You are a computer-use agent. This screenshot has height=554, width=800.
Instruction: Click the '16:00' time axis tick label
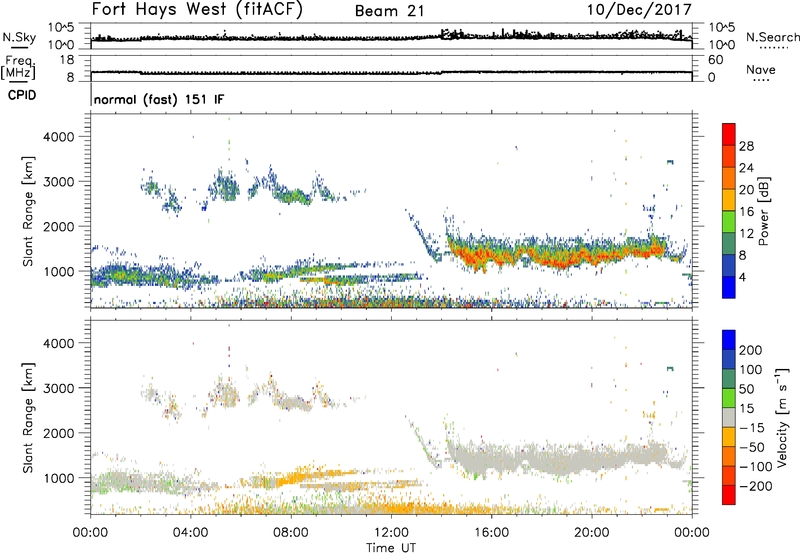(x=491, y=533)
